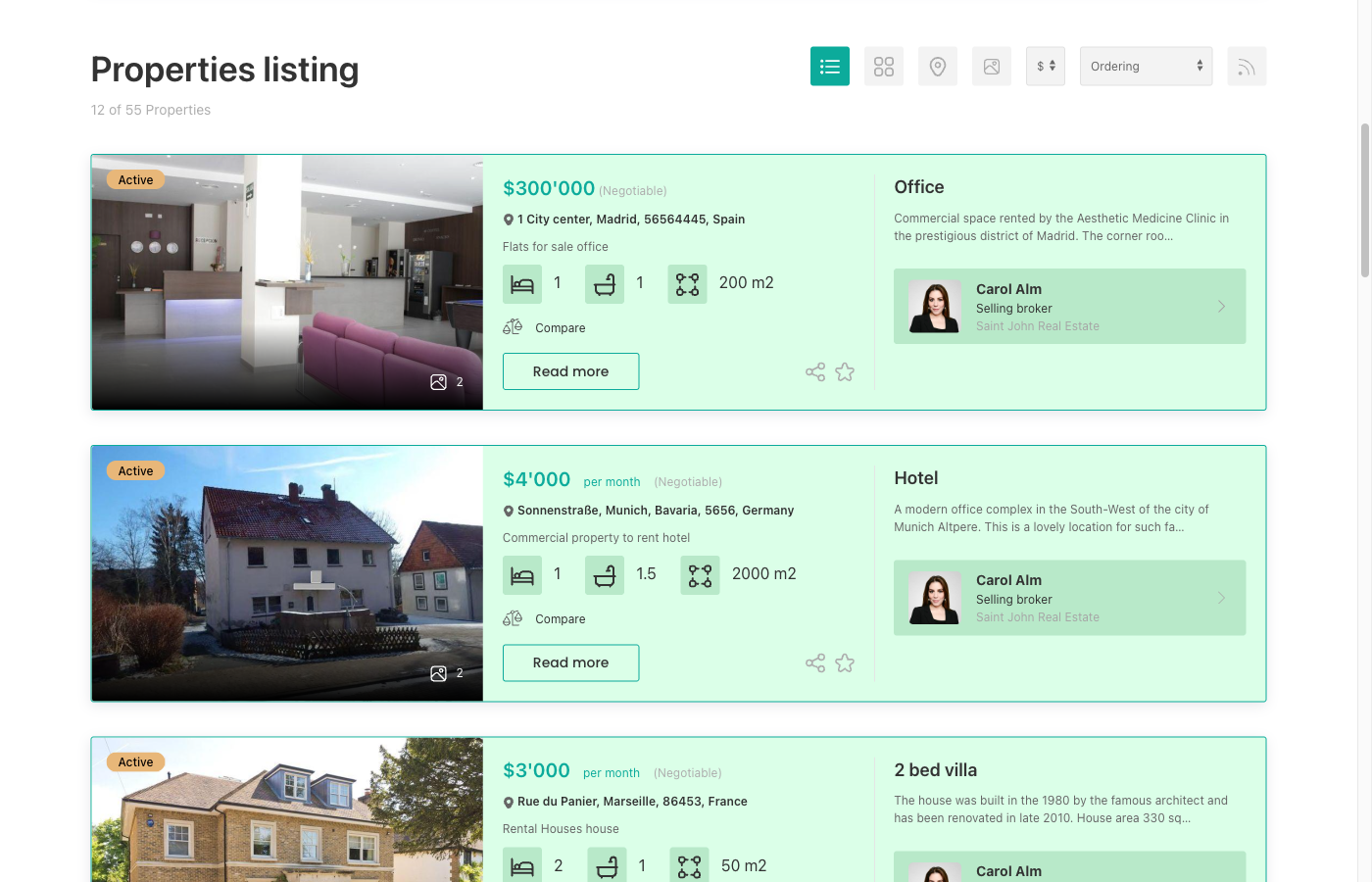Click Read more on the Hotel listing
This screenshot has height=882, width=1372.
tap(570, 662)
